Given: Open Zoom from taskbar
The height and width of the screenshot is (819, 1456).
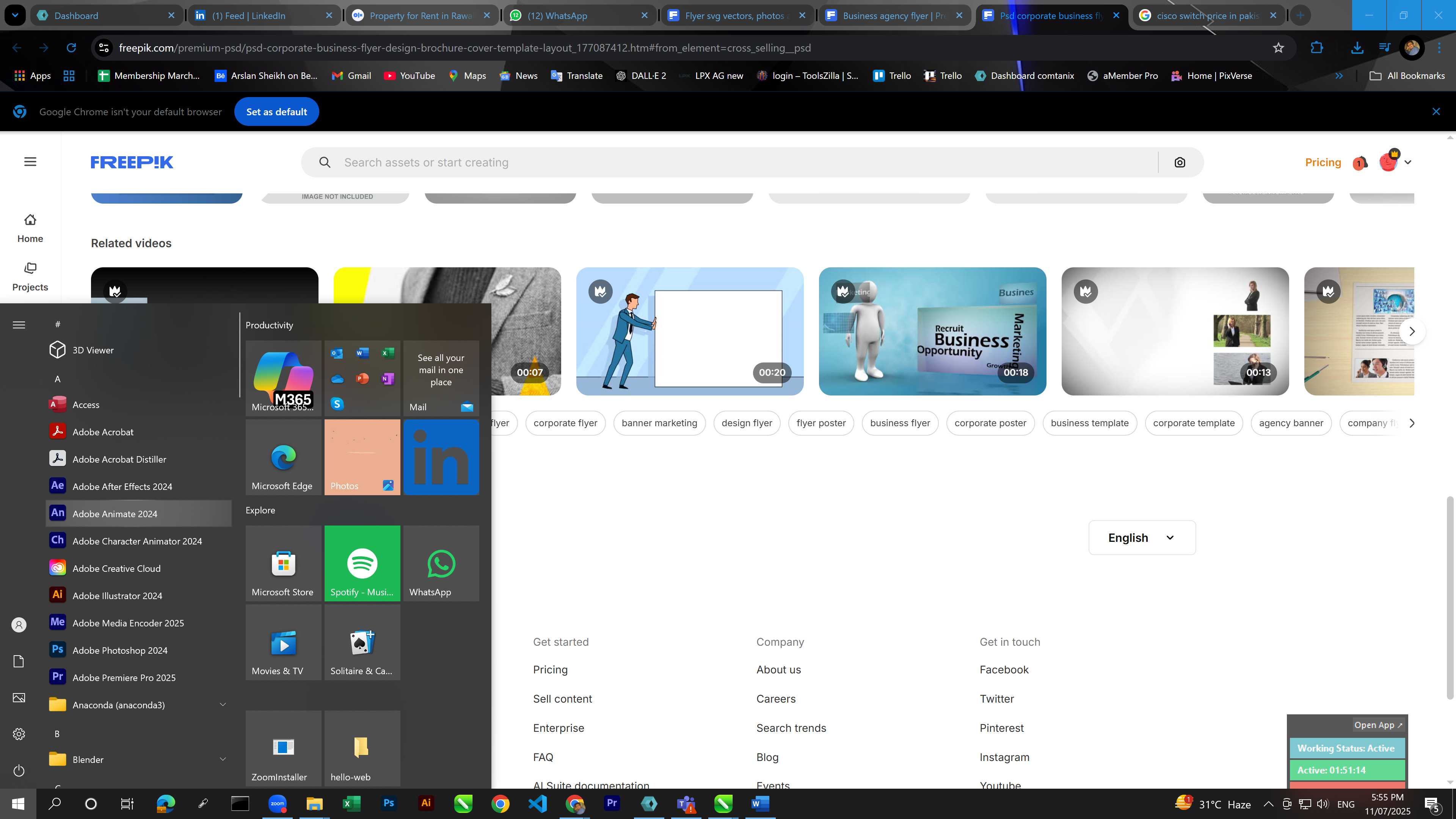Looking at the screenshot, I should [x=278, y=803].
